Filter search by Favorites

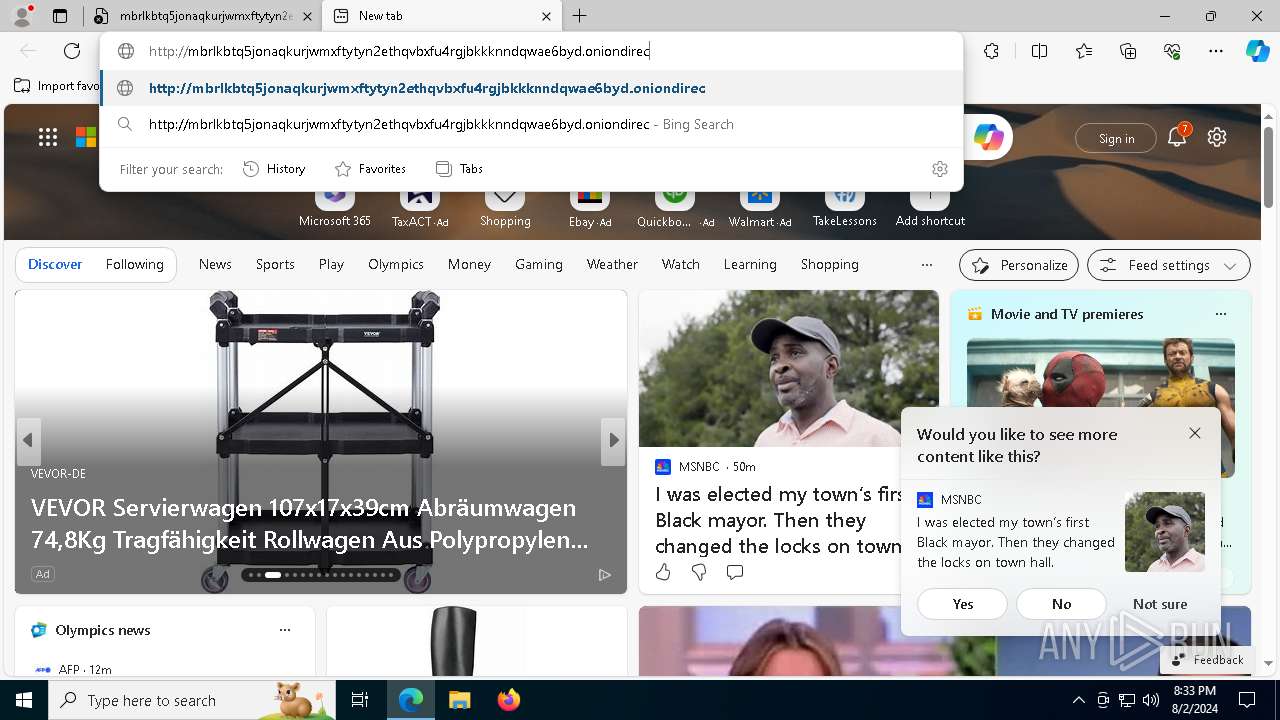point(370,169)
